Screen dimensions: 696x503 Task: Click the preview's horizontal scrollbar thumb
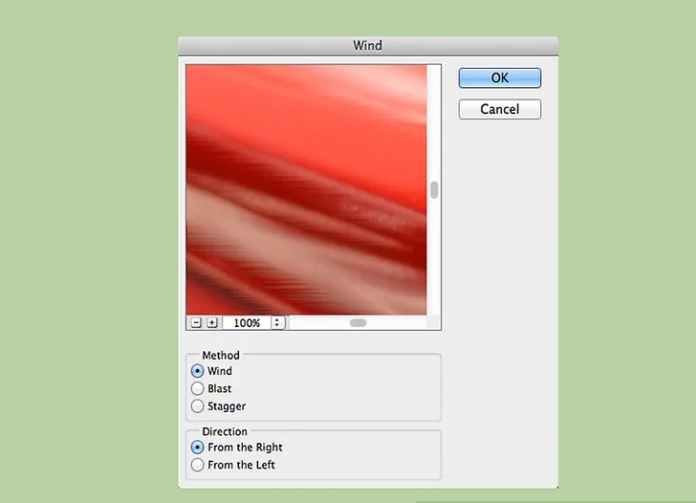[x=358, y=323]
